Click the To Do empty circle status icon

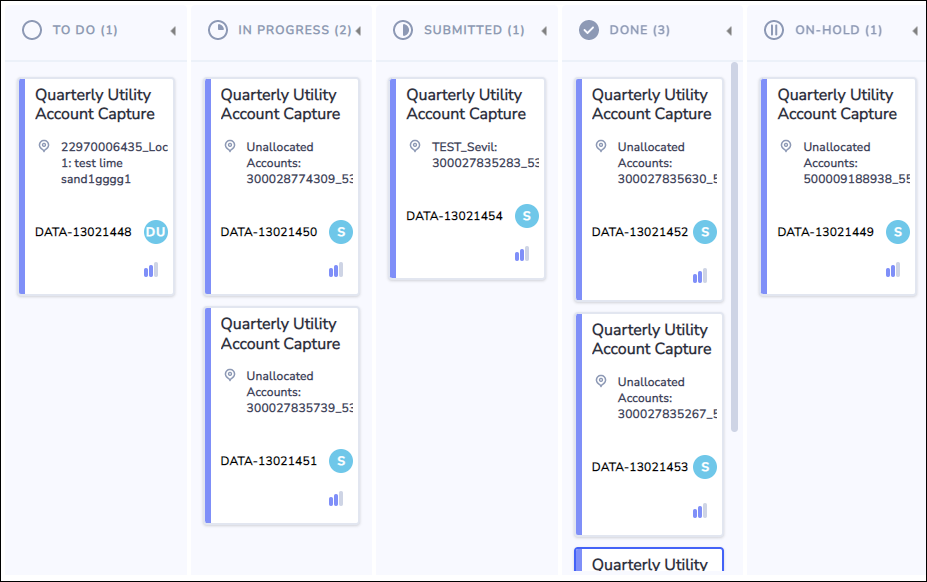coord(32,30)
